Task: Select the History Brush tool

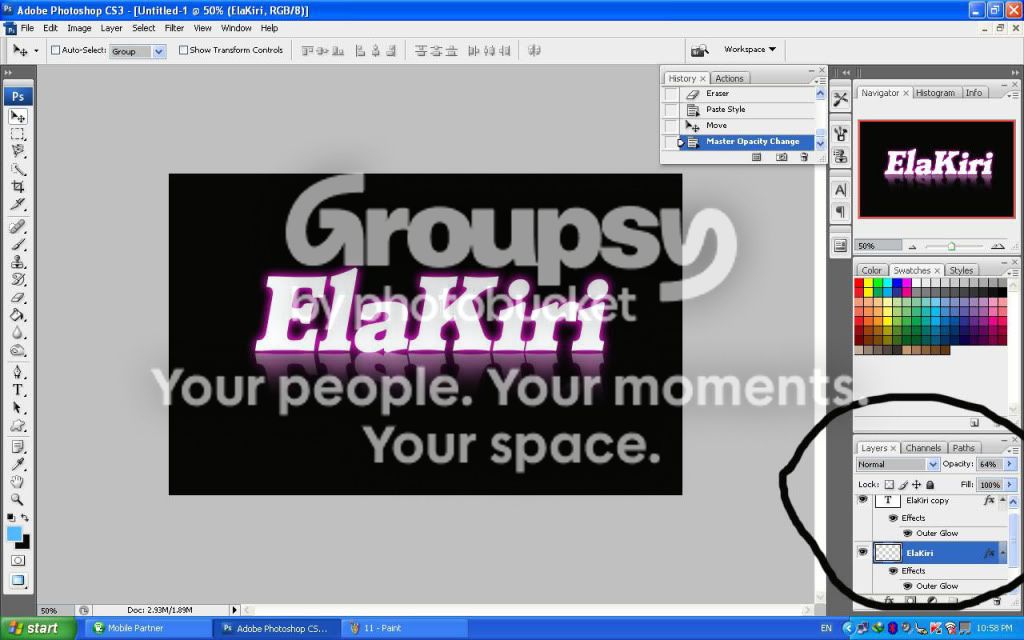Action: 18,280
